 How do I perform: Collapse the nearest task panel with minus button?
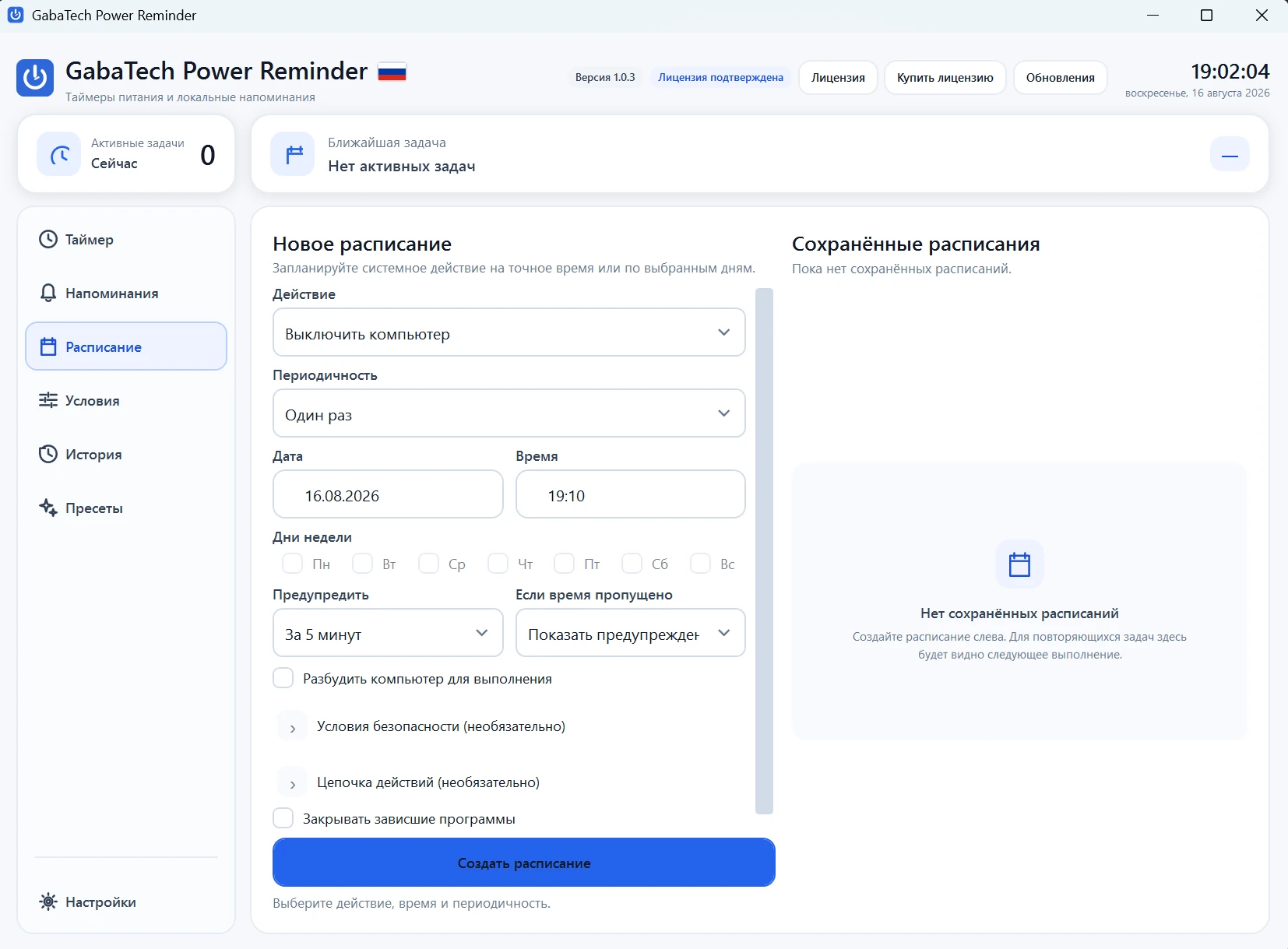pos(1230,154)
